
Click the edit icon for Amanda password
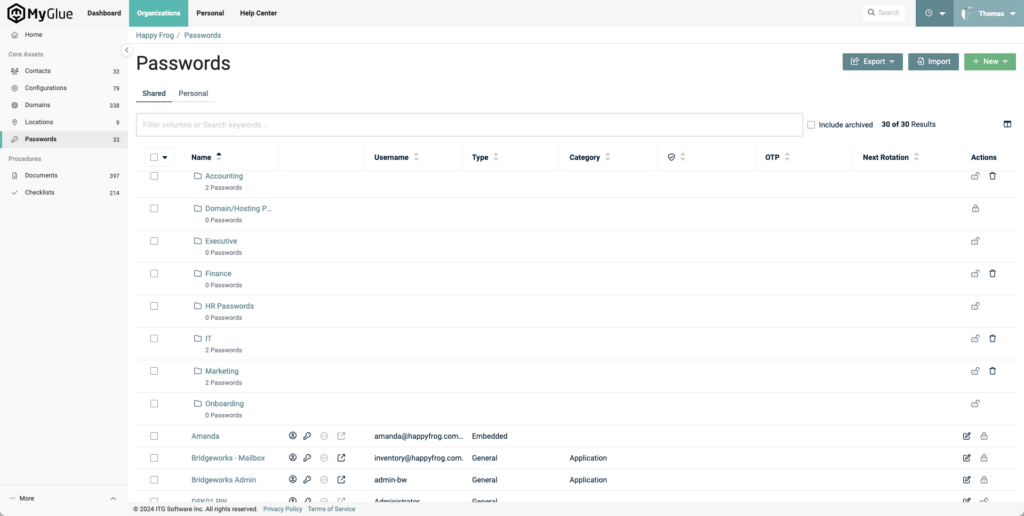[x=966, y=436]
